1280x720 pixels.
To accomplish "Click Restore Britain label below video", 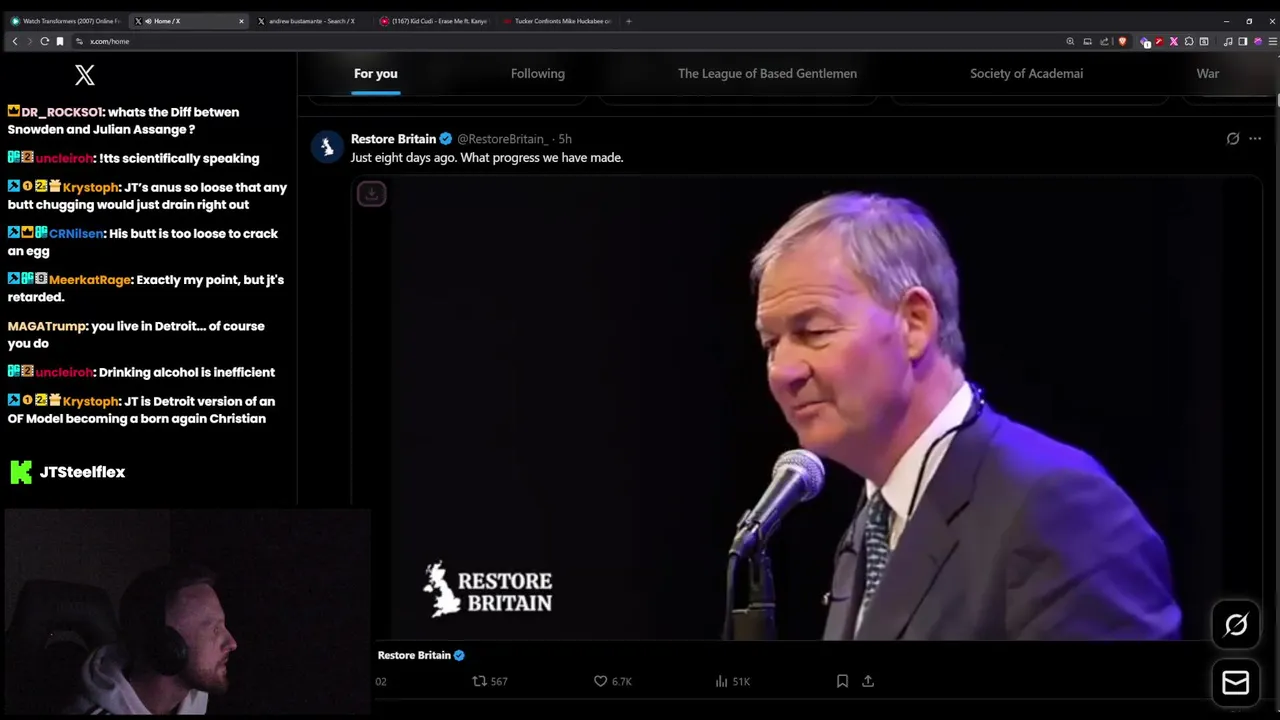I will tap(414, 655).
